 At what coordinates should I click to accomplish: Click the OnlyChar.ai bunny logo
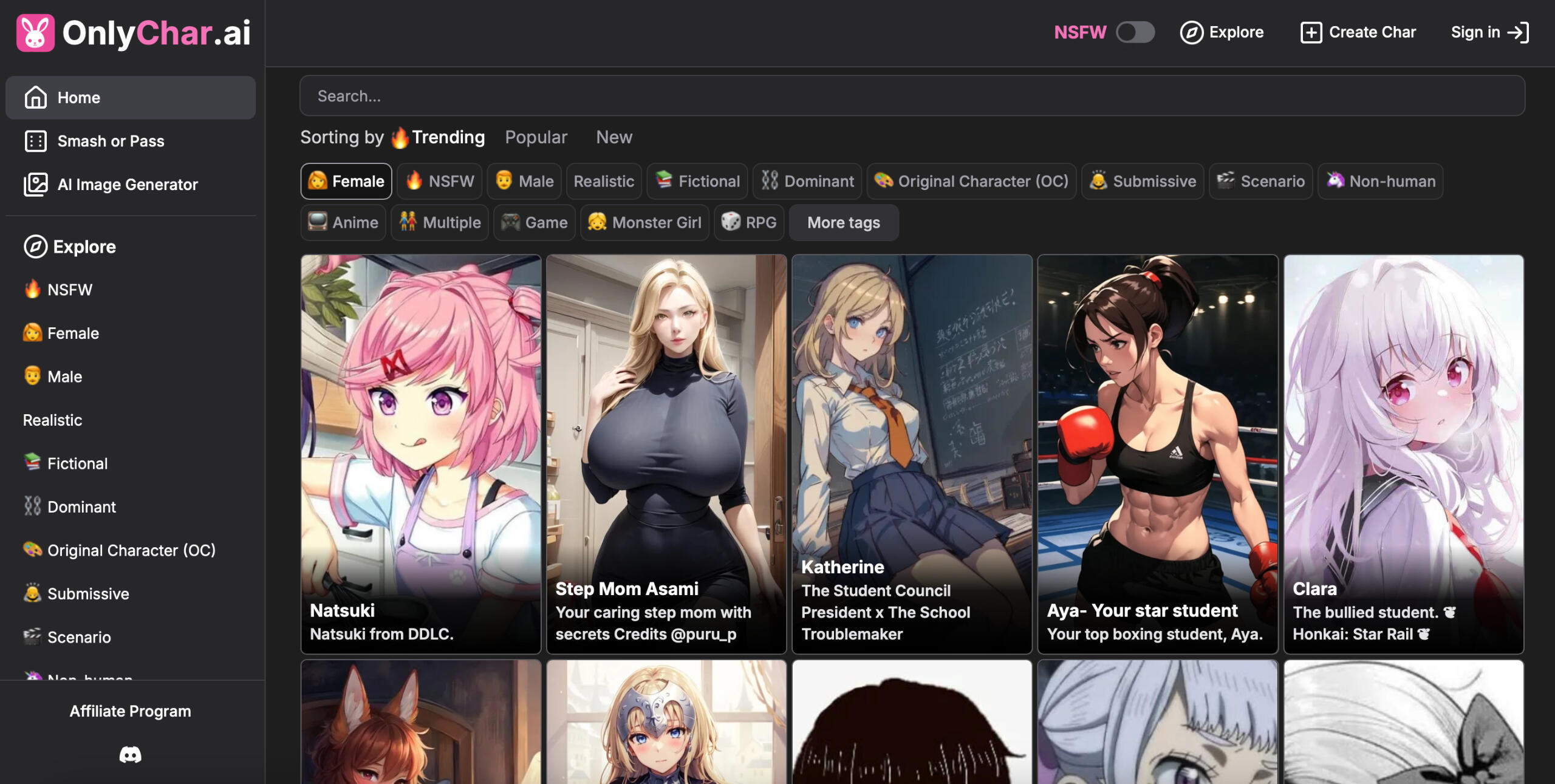coord(35,33)
